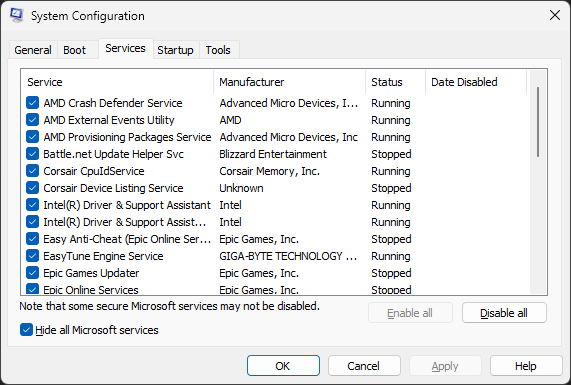This screenshot has height=385, width=571.
Task: Open Help for System Configuration
Action: point(526,366)
